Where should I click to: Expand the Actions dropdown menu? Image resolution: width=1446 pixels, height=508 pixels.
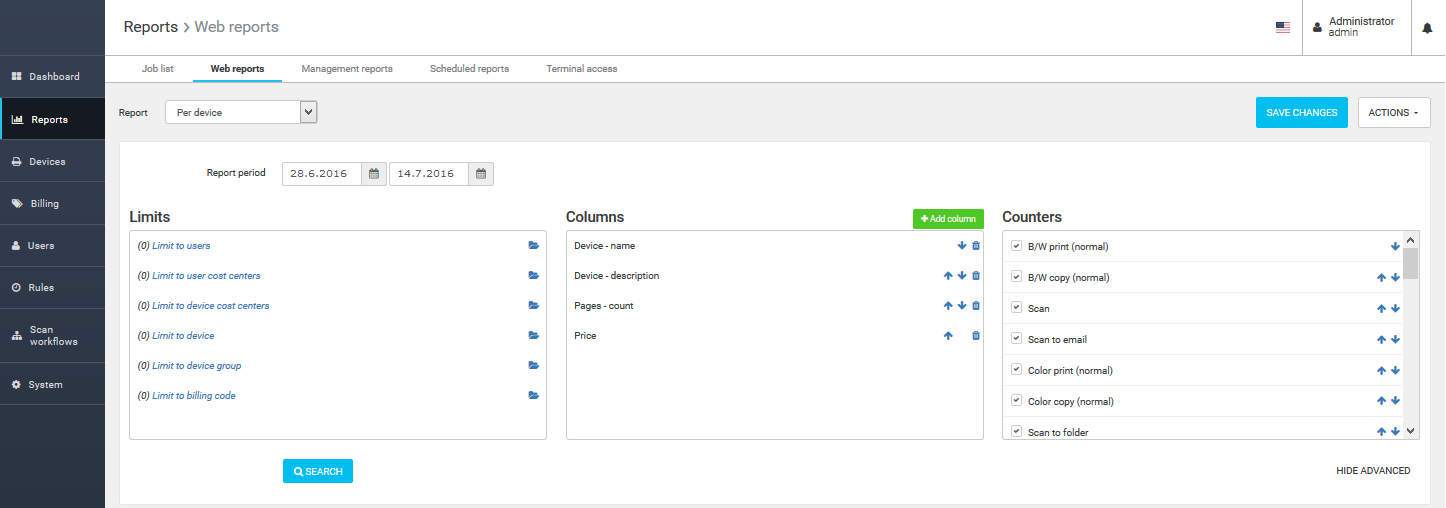[1393, 113]
